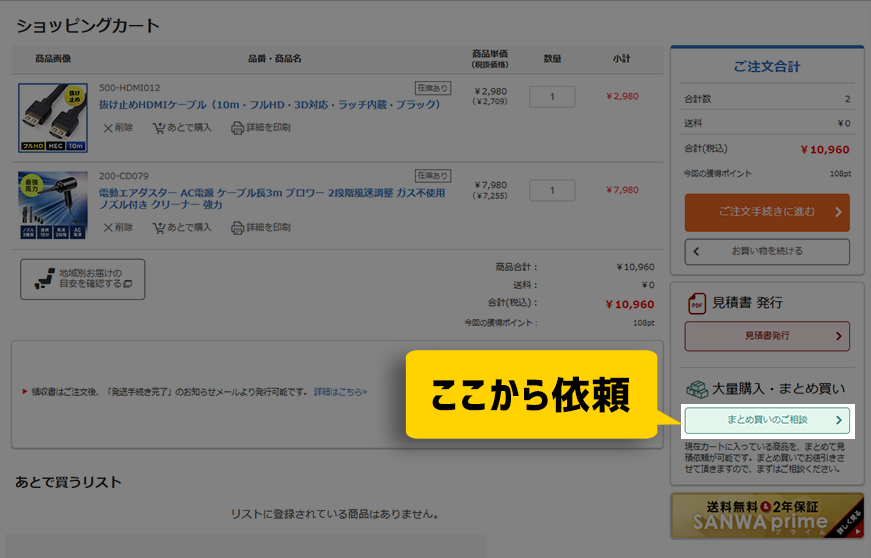
Task: Click the 在庫あり badge on HDMI cable
Action: [x=433, y=88]
